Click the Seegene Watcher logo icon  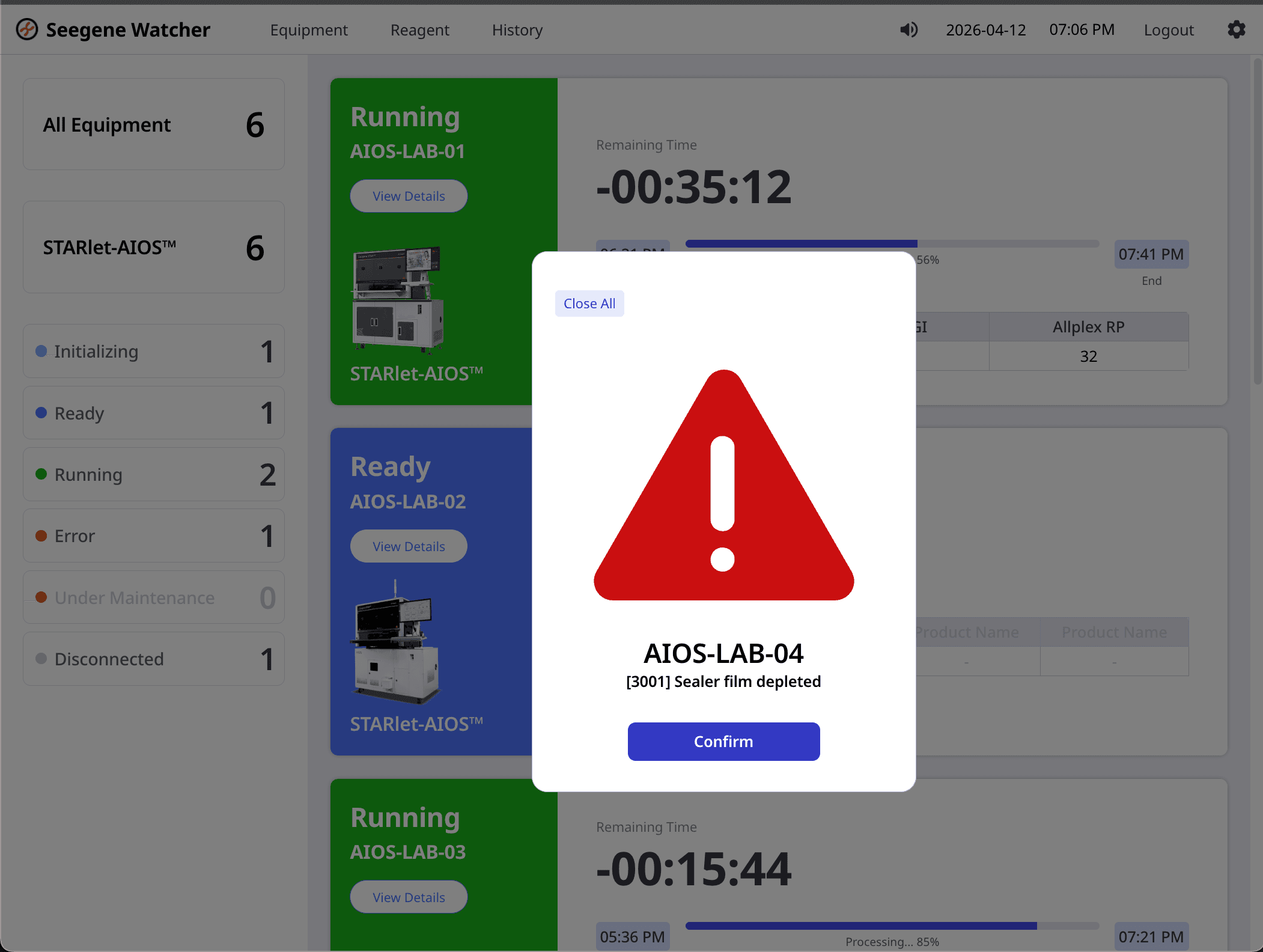(26, 29)
